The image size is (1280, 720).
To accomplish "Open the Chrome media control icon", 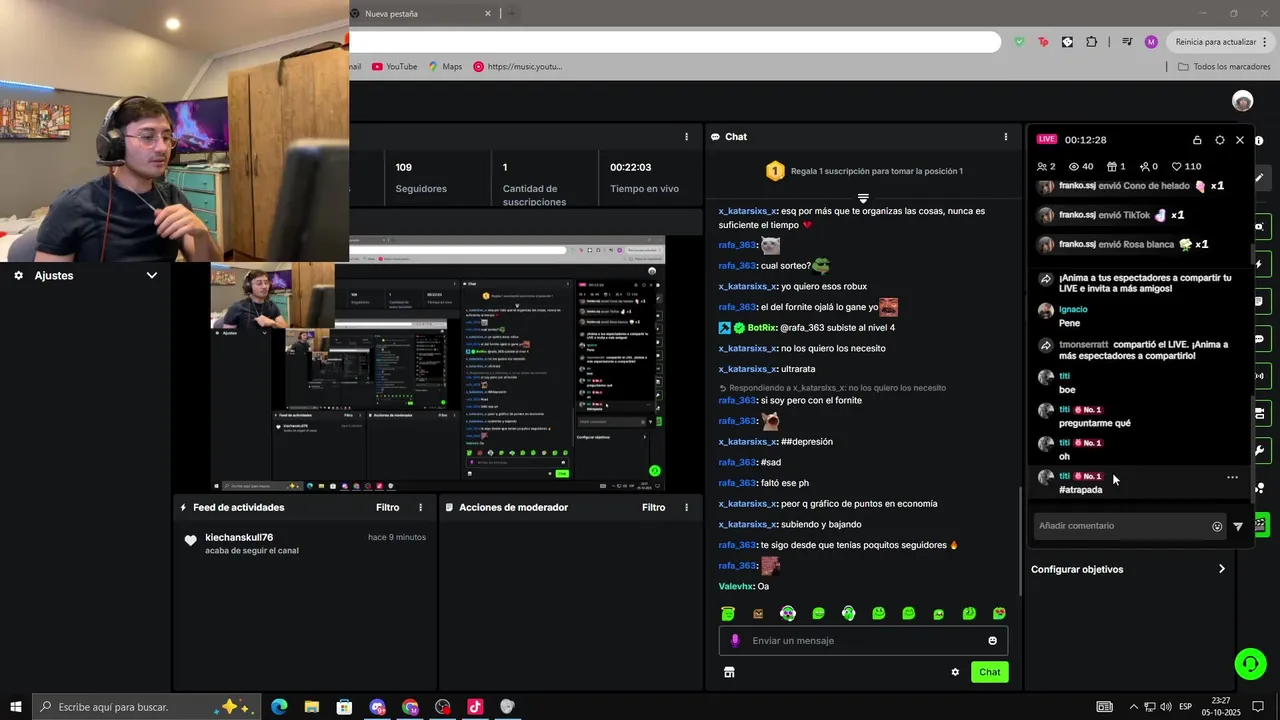I will tap(1127, 42).
